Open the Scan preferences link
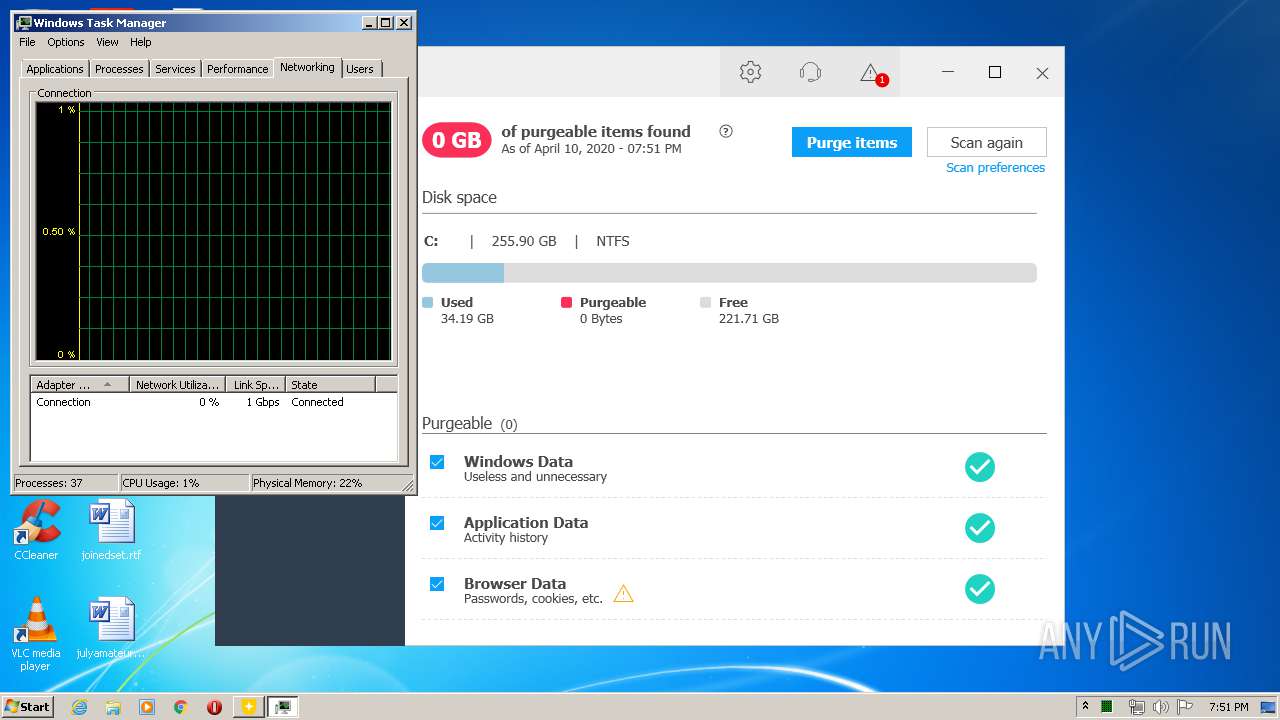Screen dimensions: 1280x720 [995, 168]
